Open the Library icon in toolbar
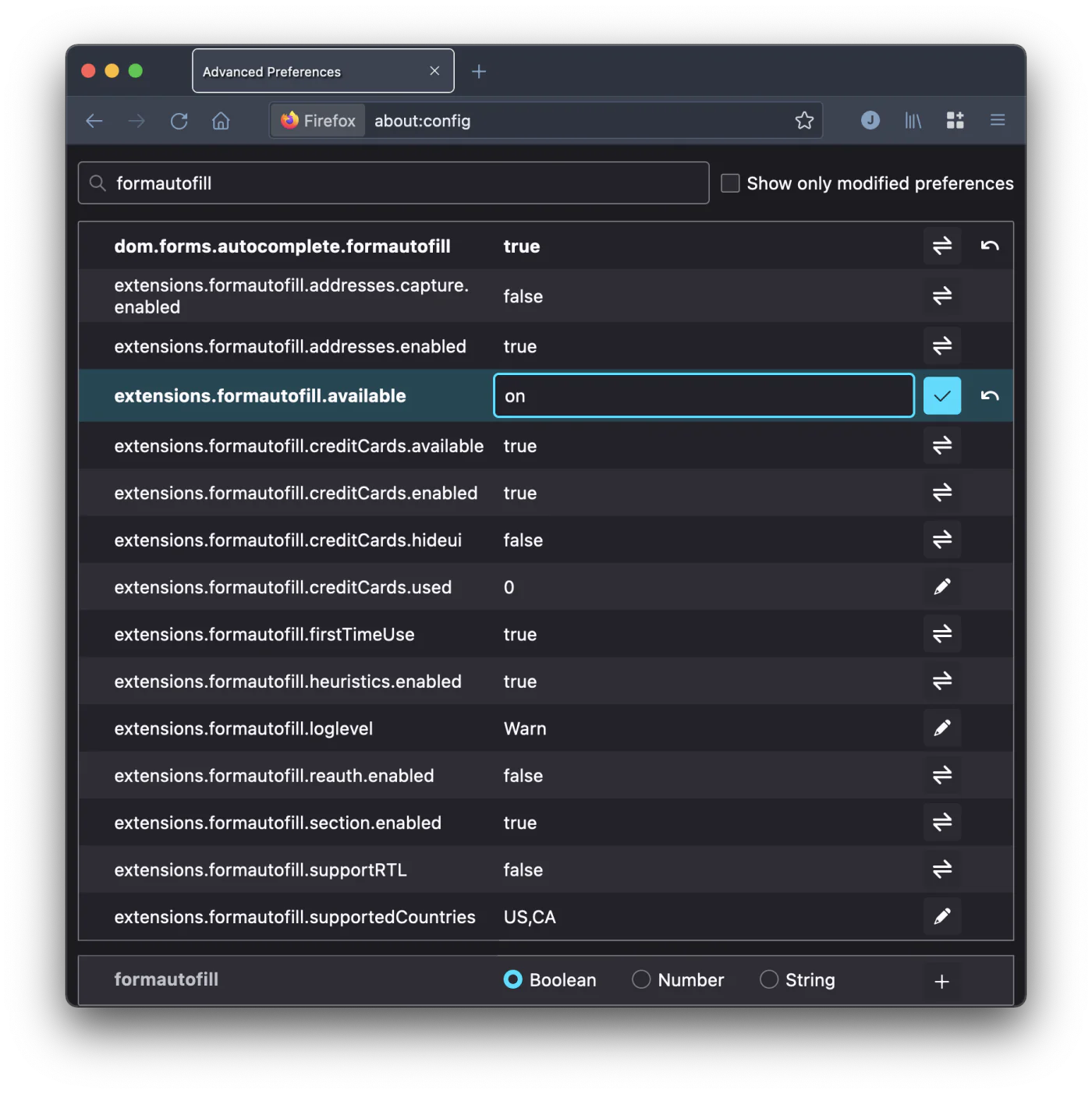Viewport: 1092px width, 1094px height. click(913, 120)
